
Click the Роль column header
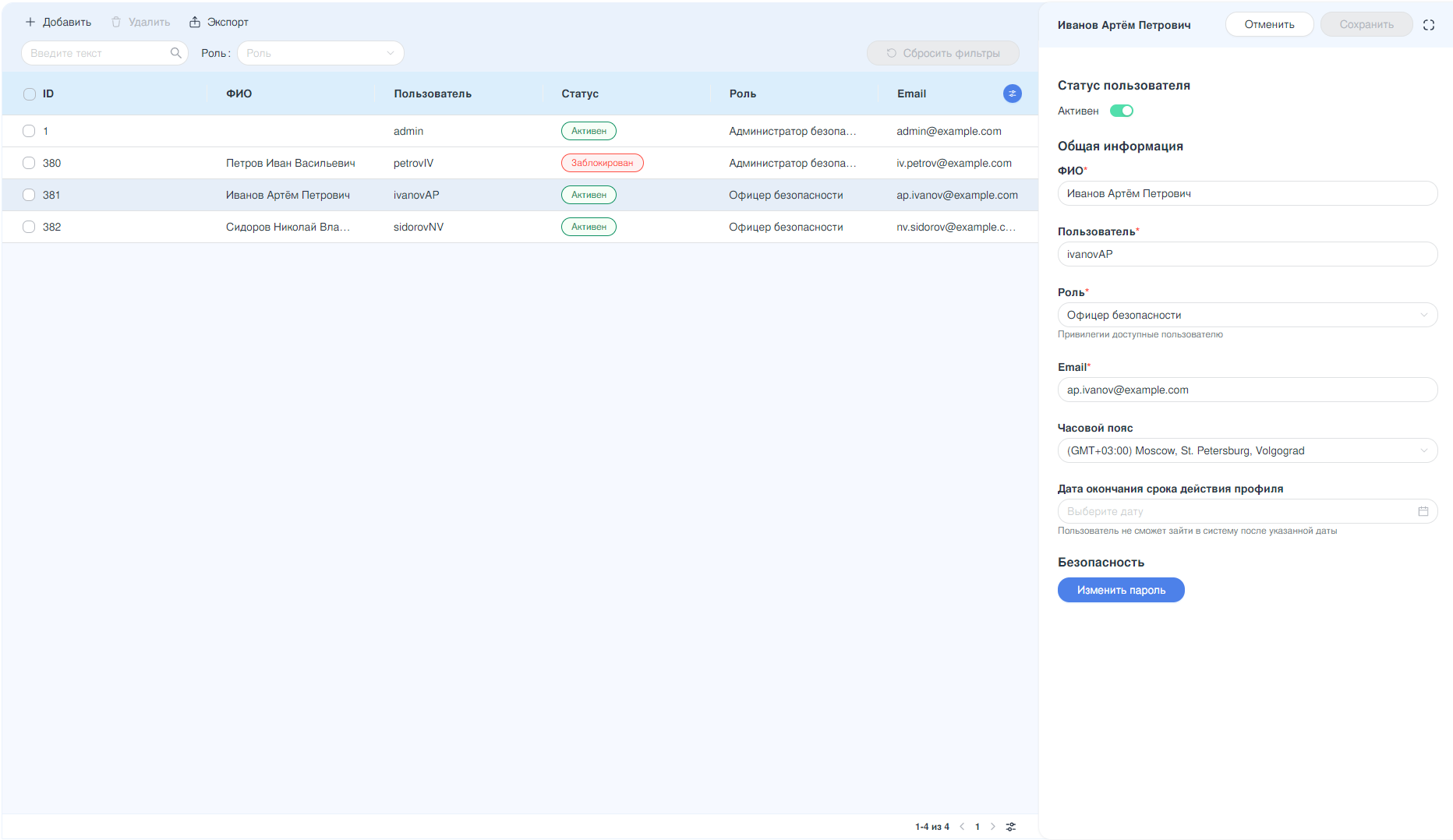(x=743, y=94)
